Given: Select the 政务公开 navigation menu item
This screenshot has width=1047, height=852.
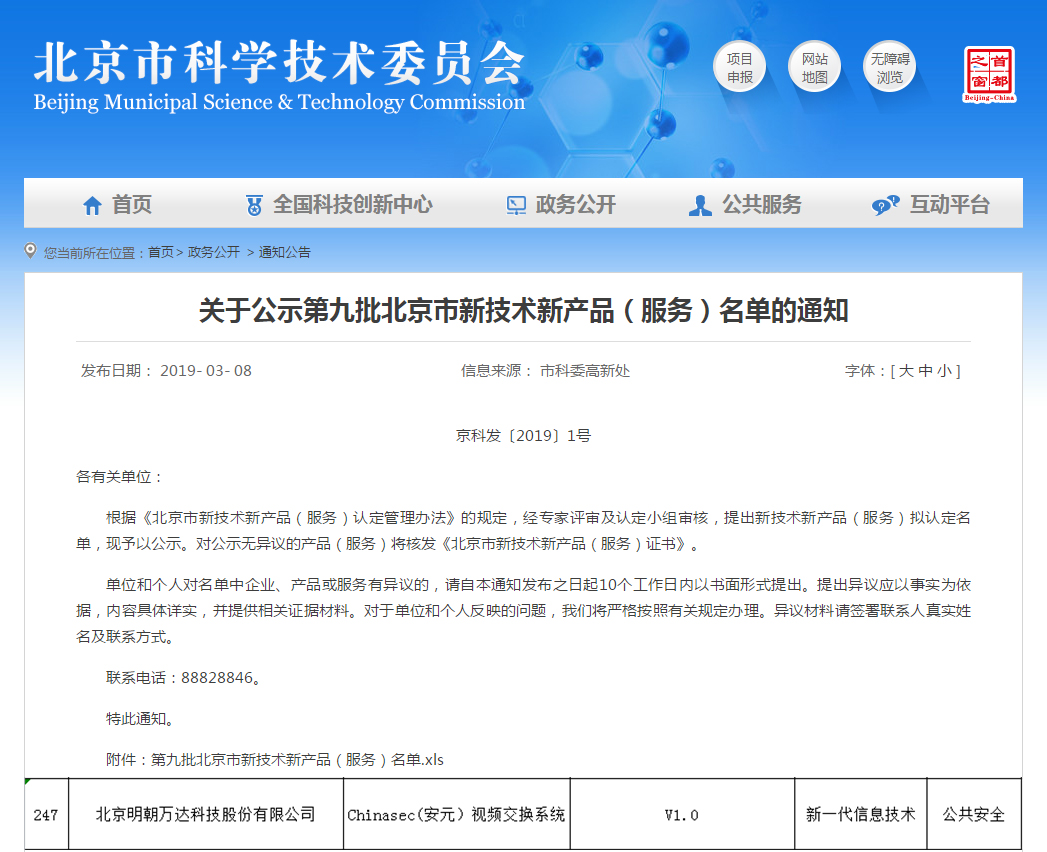Looking at the screenshot, I should (575, 205).
